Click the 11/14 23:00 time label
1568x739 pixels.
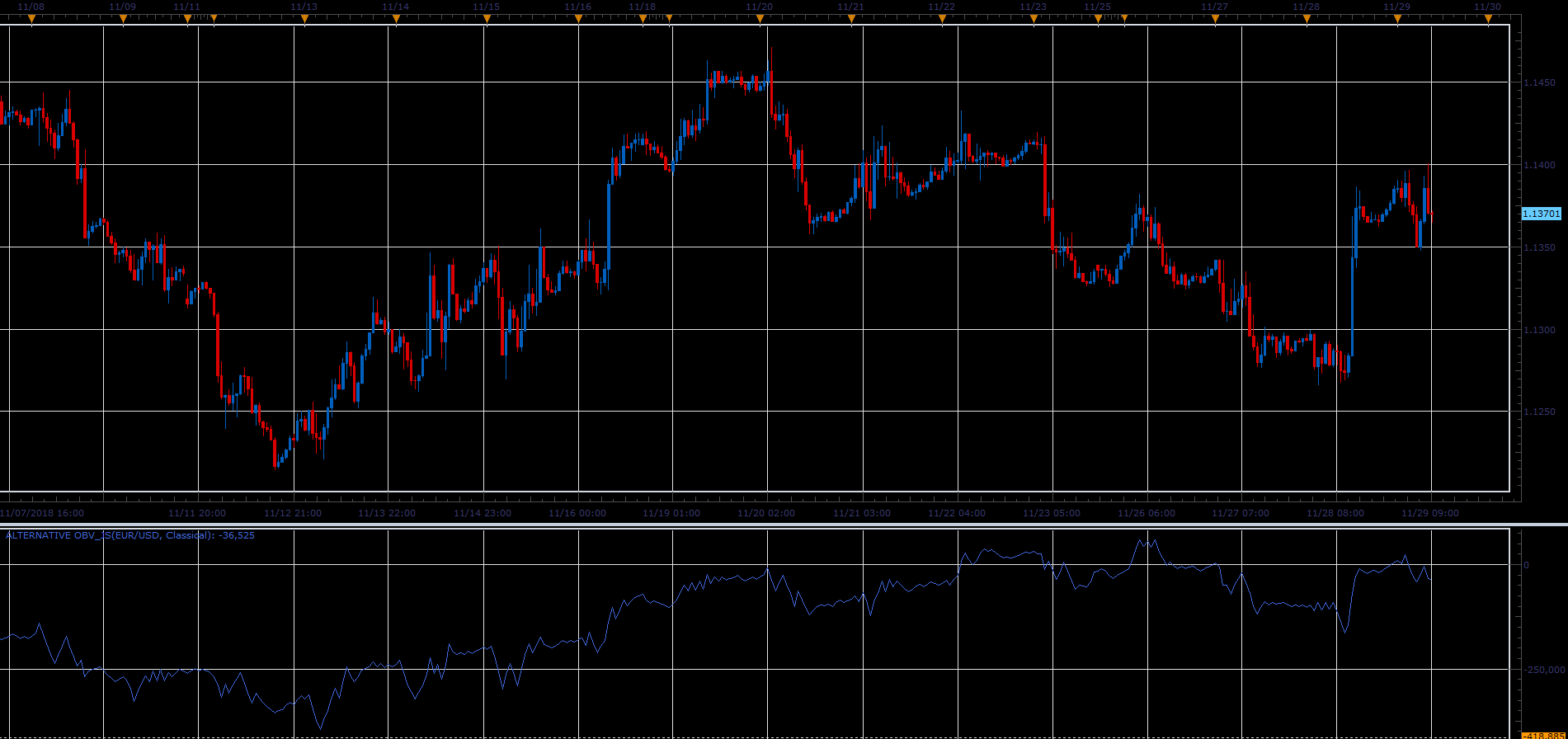(483, 513)
